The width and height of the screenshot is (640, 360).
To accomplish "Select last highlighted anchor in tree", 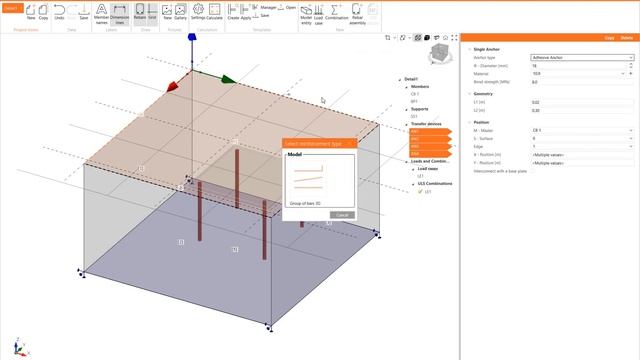I will point(430,154).
